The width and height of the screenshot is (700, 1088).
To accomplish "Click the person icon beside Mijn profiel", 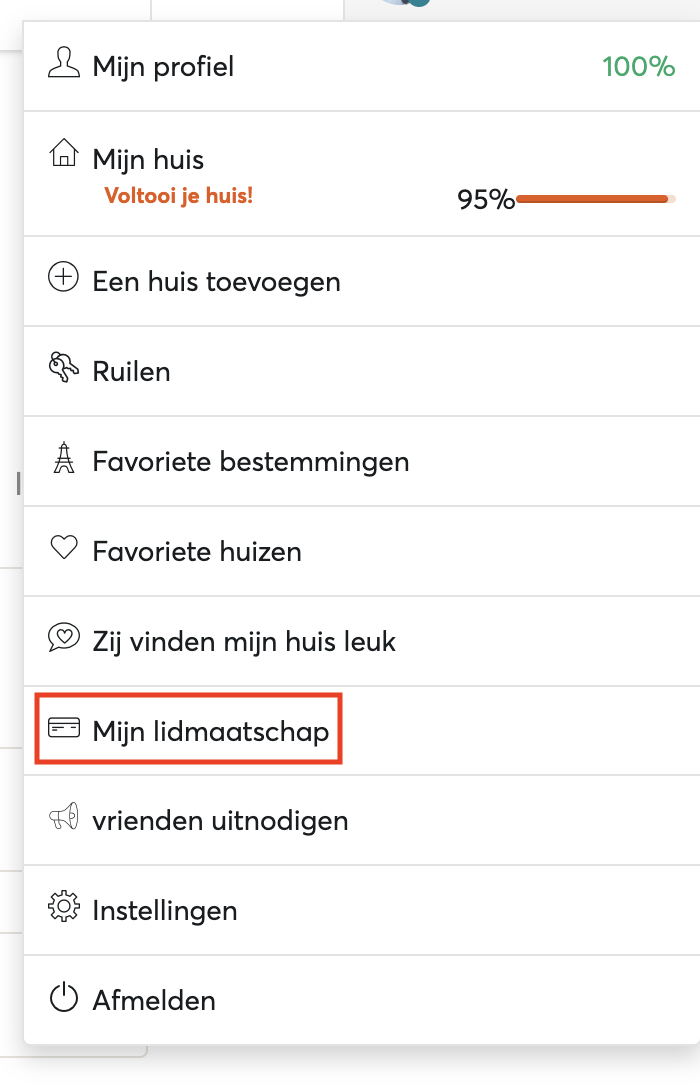I will 63,62.
